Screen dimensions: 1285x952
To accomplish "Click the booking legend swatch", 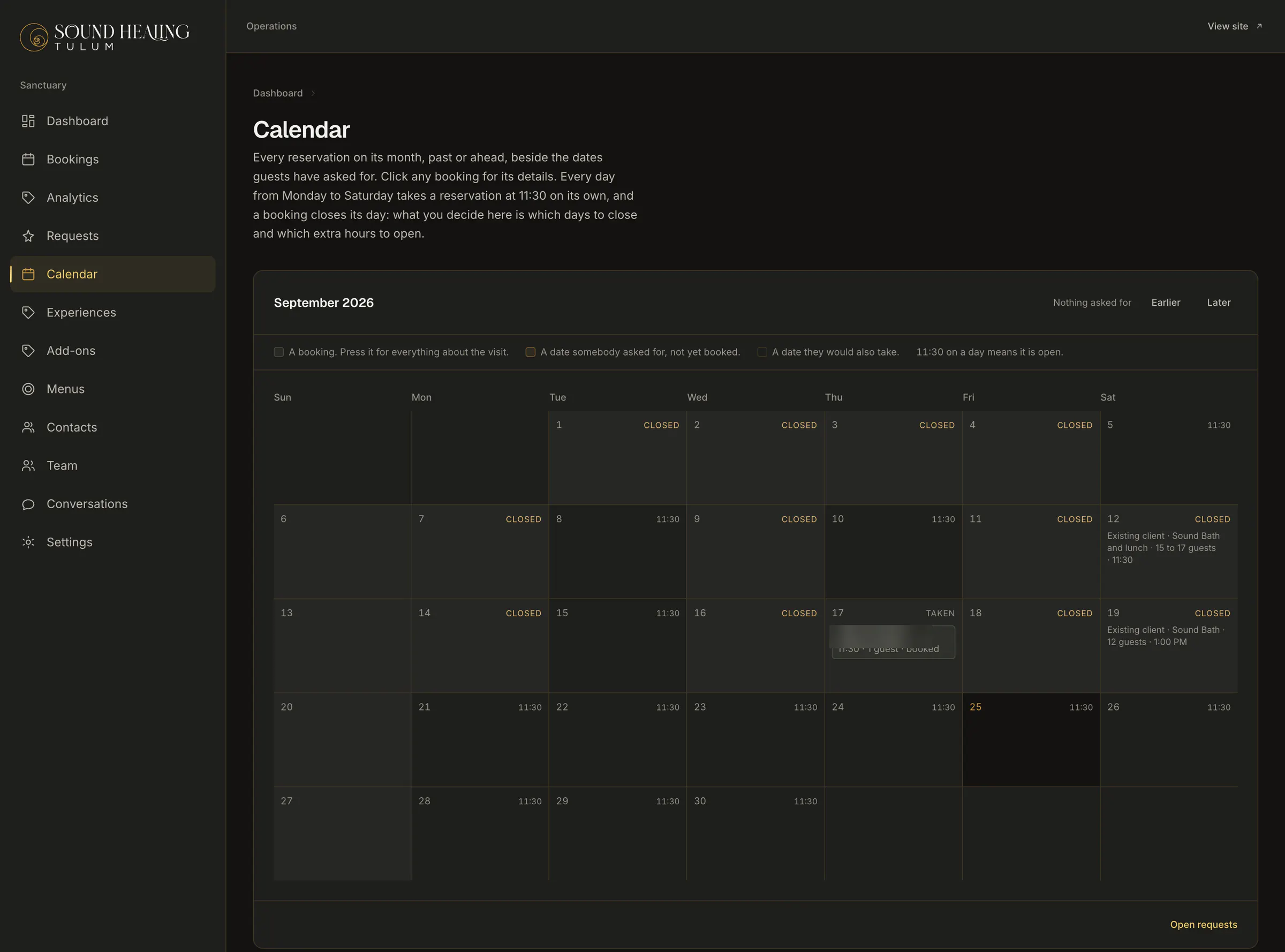I will click(278, 352).
